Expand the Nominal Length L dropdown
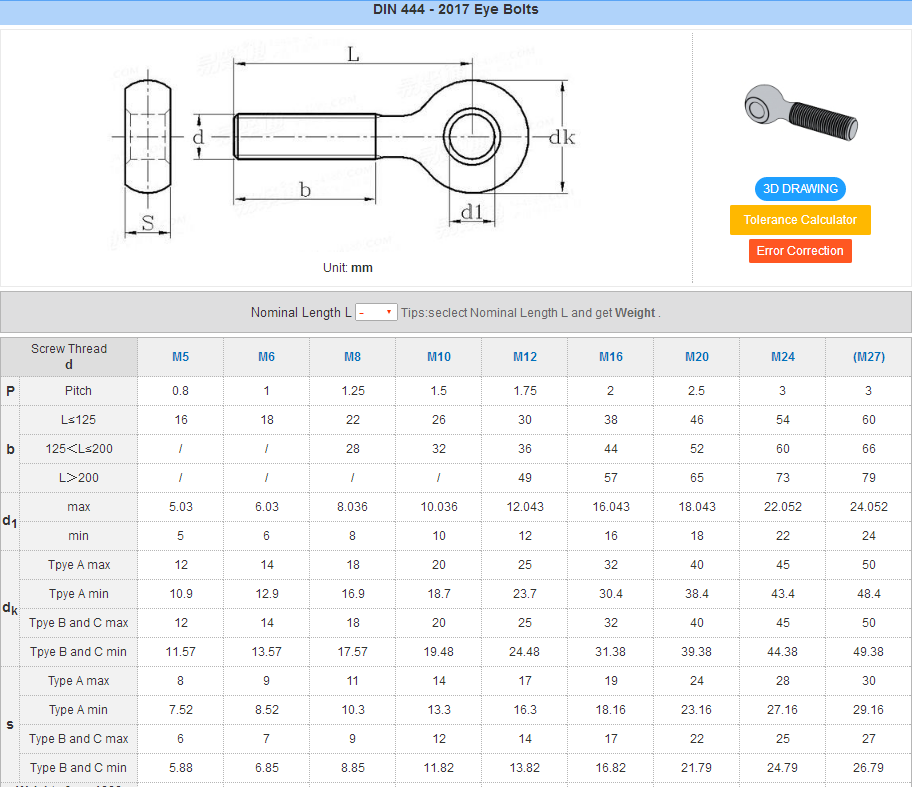 (x=376, y=312)
